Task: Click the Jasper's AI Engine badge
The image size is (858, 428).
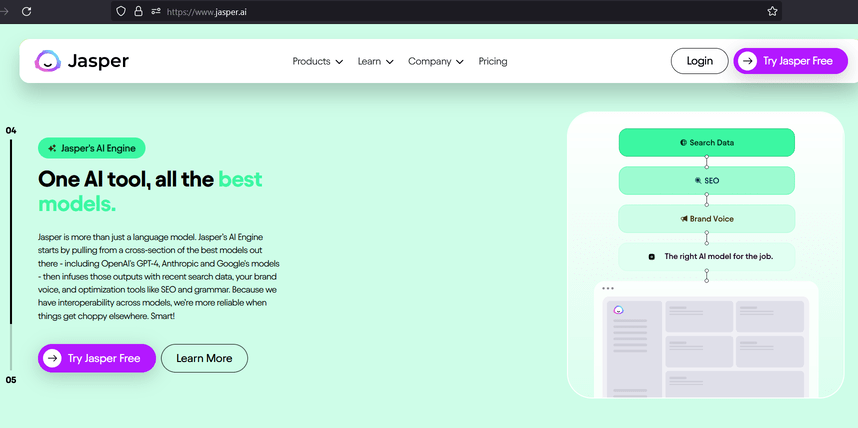Action: [x=91, y=148]
